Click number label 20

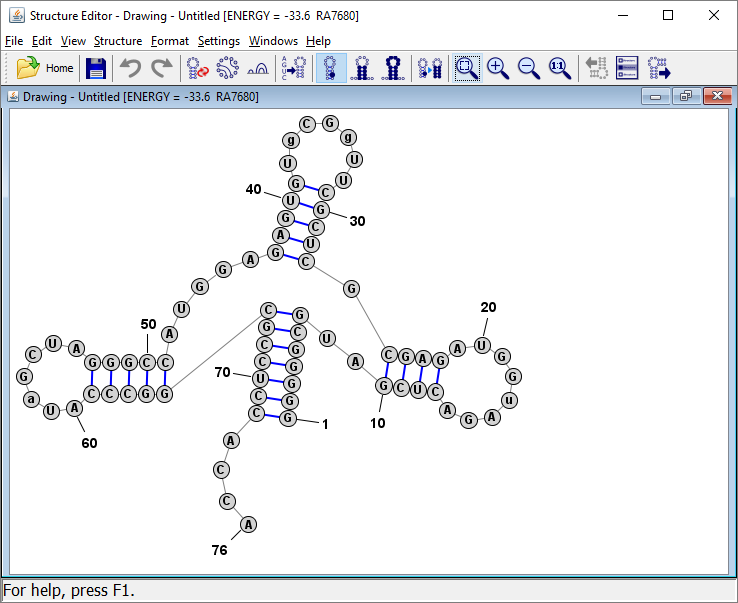[488, 307]
